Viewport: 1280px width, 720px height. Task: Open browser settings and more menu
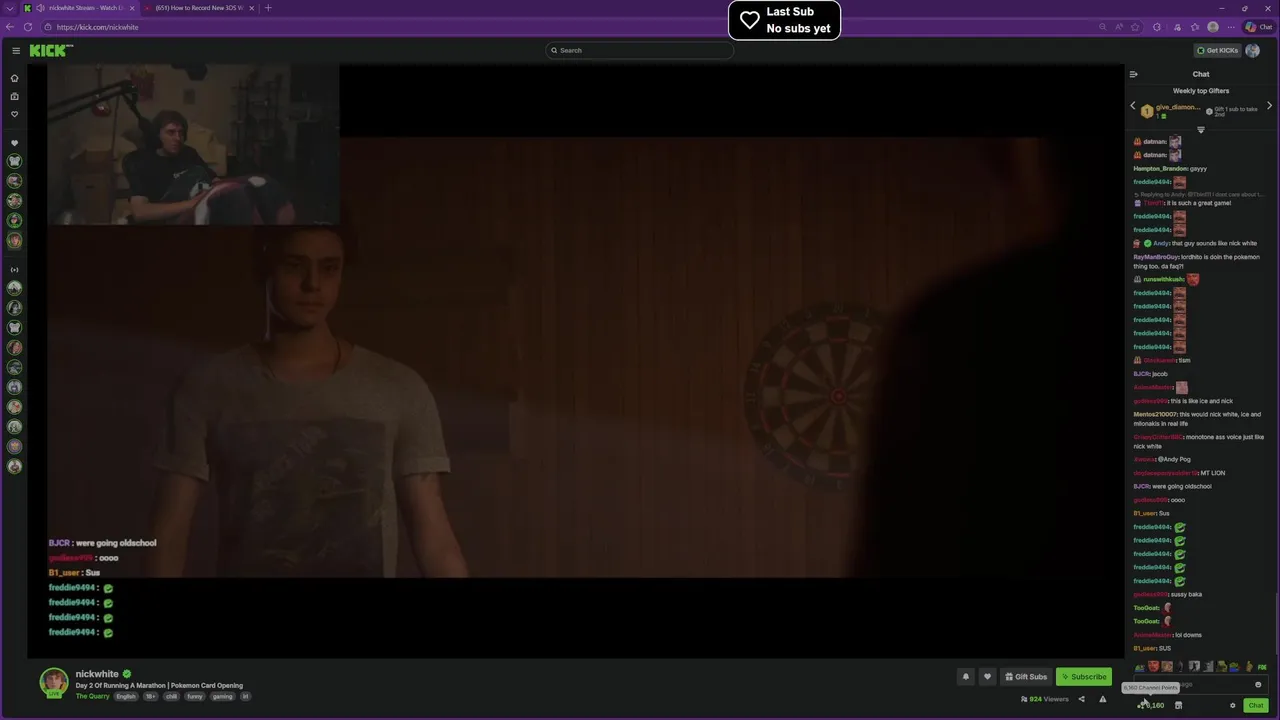click(x=1232, y=27)
